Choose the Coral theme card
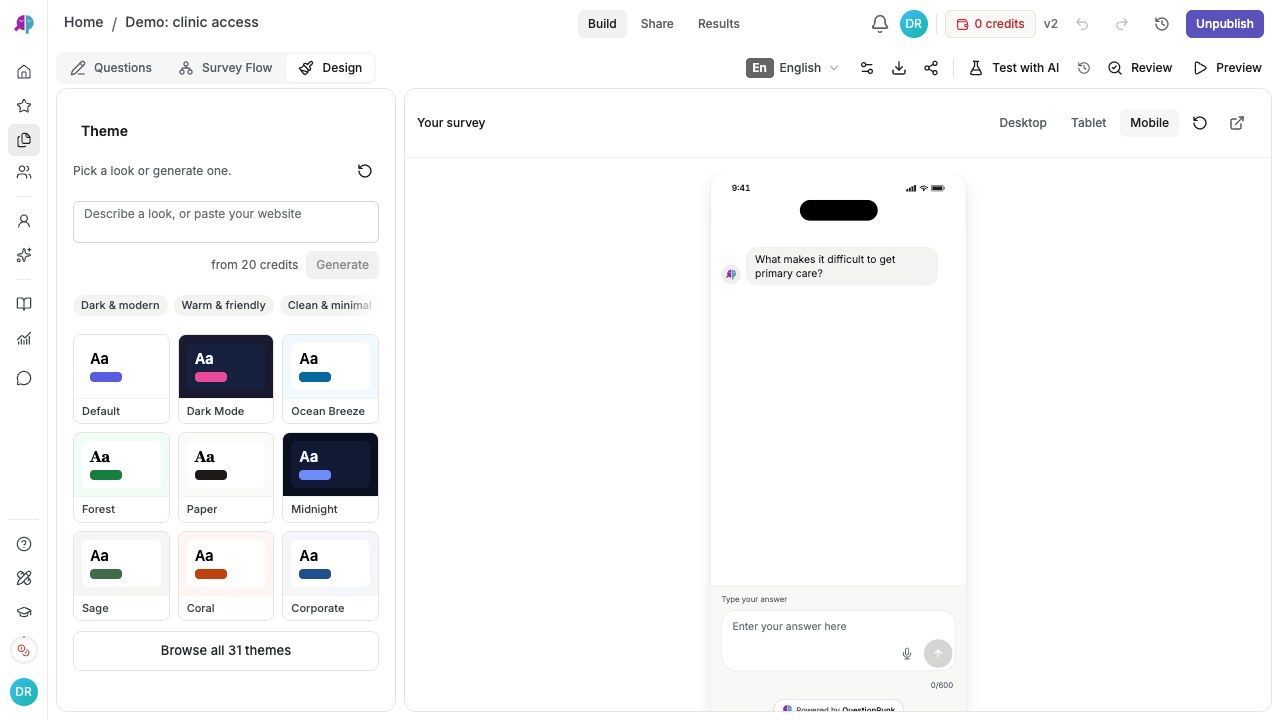Viewport: 1280px width, 720px height. pos(226,576)
